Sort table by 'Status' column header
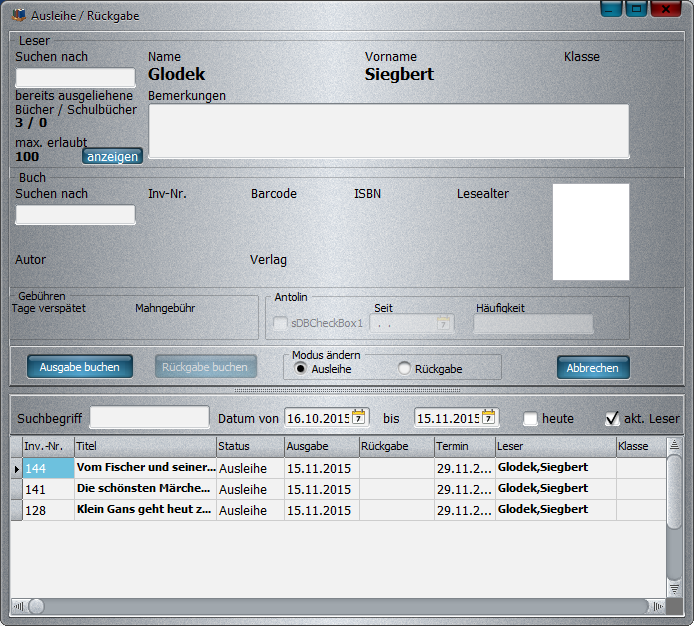 point(249,446)
